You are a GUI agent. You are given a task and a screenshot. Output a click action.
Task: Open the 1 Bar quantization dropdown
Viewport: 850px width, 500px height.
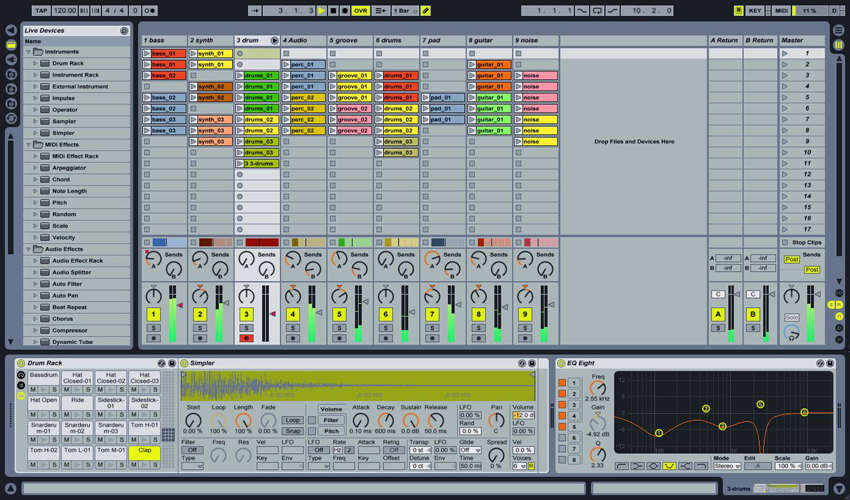point(404,11)
